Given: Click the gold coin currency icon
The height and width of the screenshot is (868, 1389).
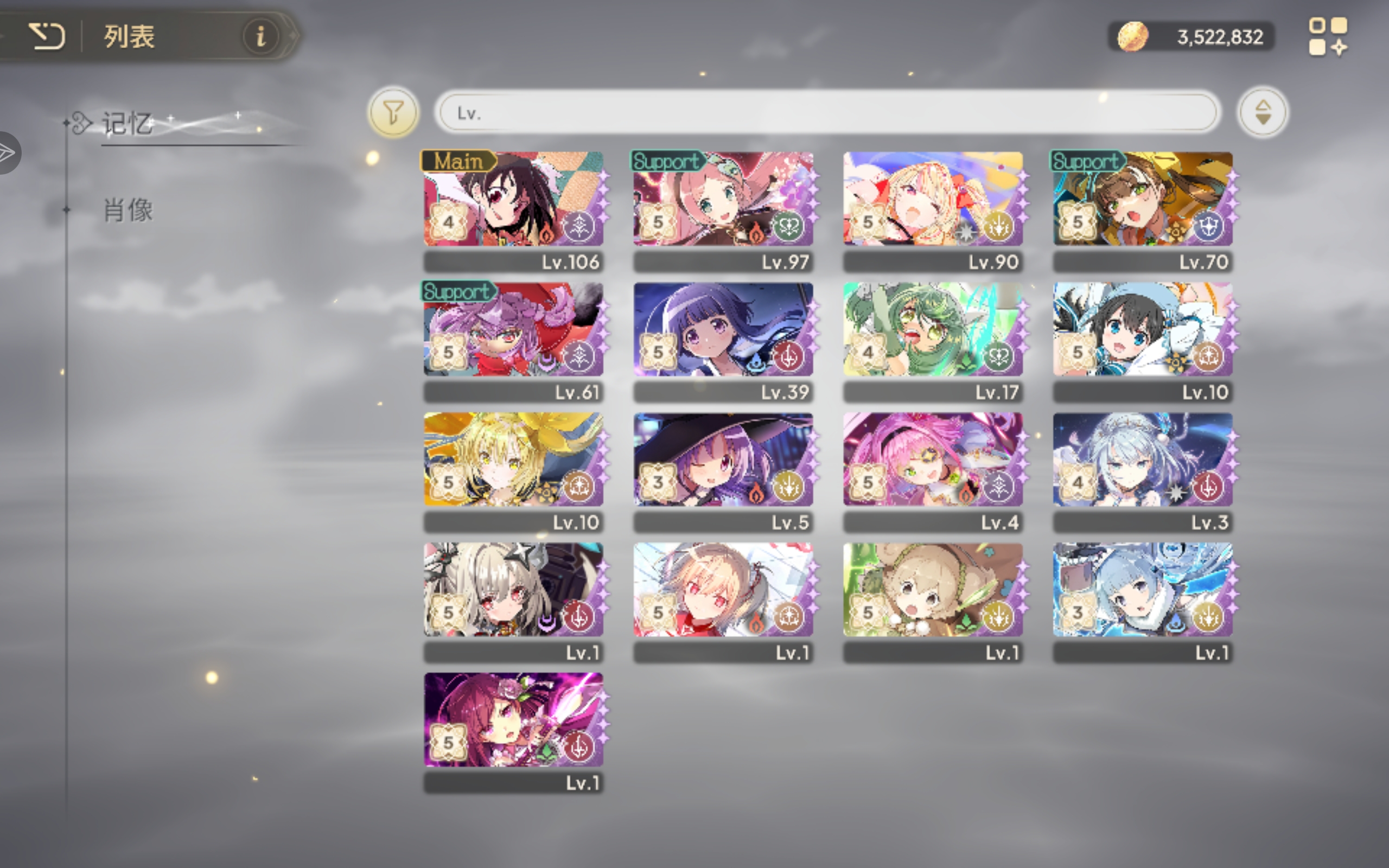Looking at the screenshot, I should (1132, 37).
